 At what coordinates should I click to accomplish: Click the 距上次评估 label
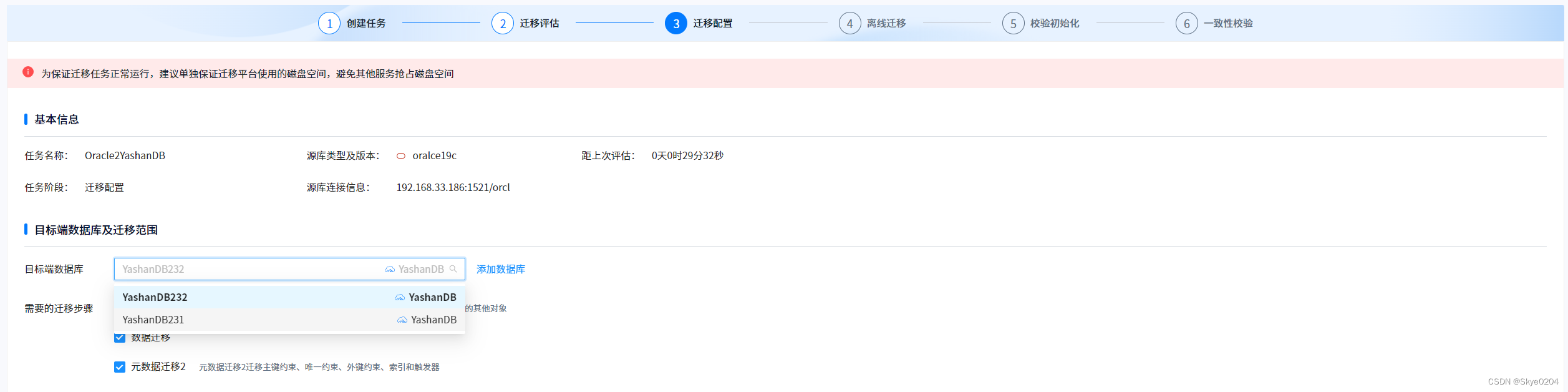tap(608, 155)
